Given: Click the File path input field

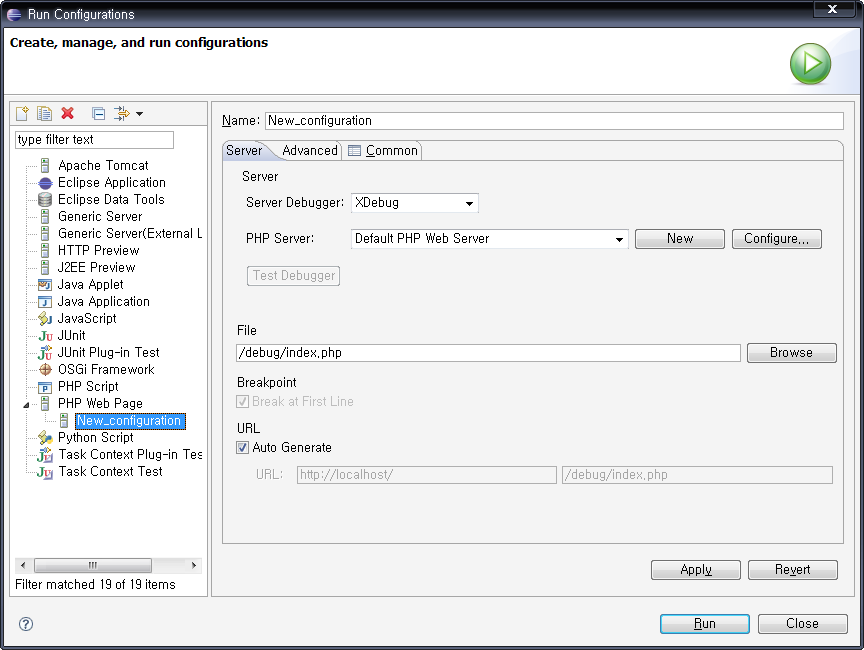Looking at the screenshot, I should (488, 353).
